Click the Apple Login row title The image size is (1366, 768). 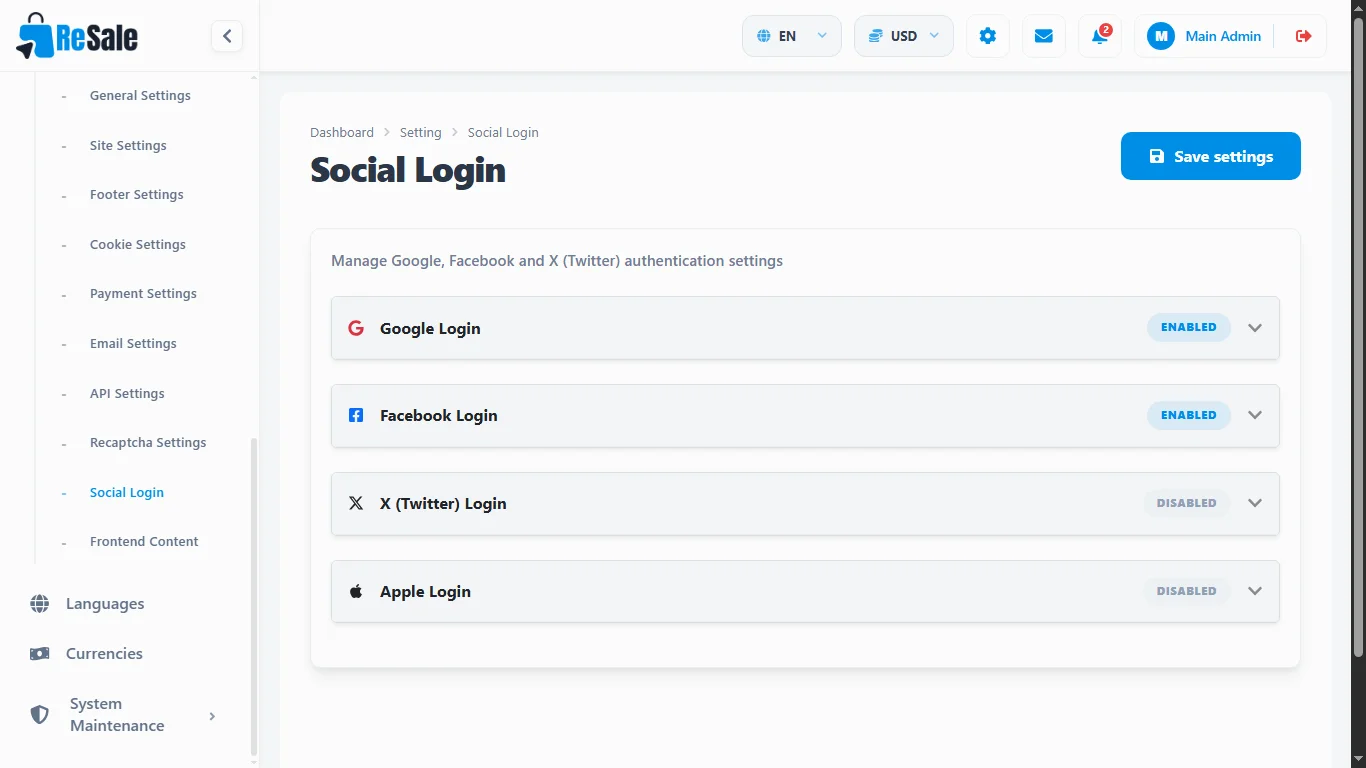pos(425,591)
